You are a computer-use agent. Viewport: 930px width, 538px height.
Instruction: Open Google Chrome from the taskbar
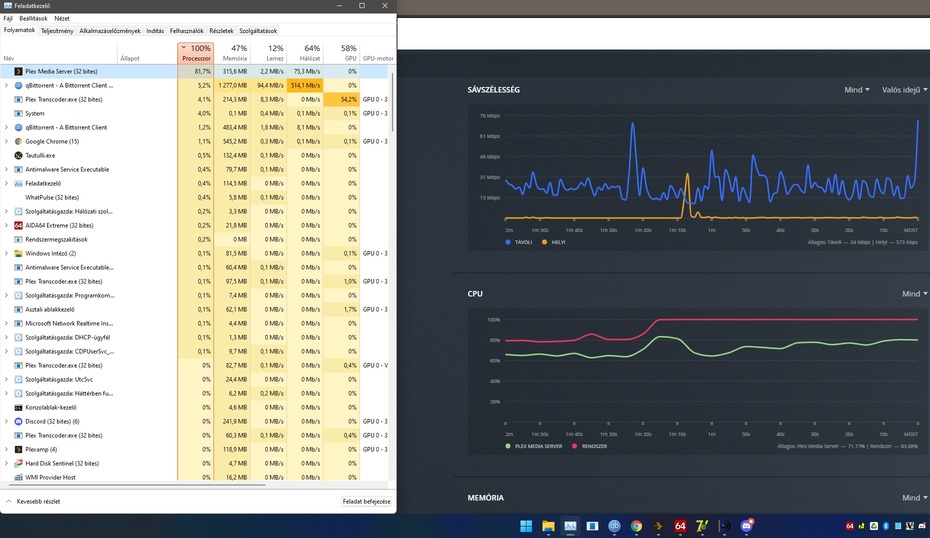point(636,526)
